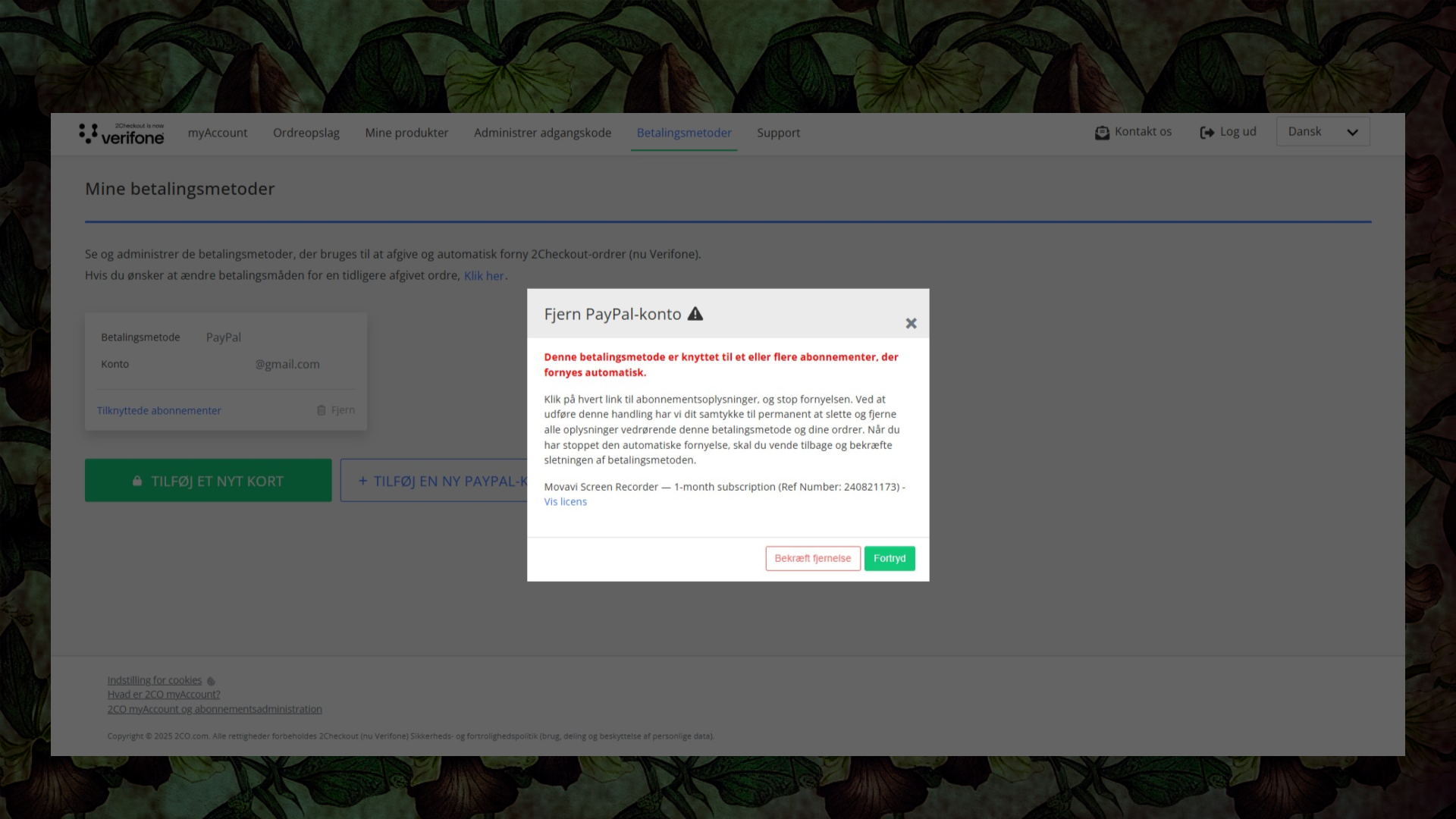Open the myAccount menu item
Viewport: 1456px width, 819px height.
tap(218, 133)
